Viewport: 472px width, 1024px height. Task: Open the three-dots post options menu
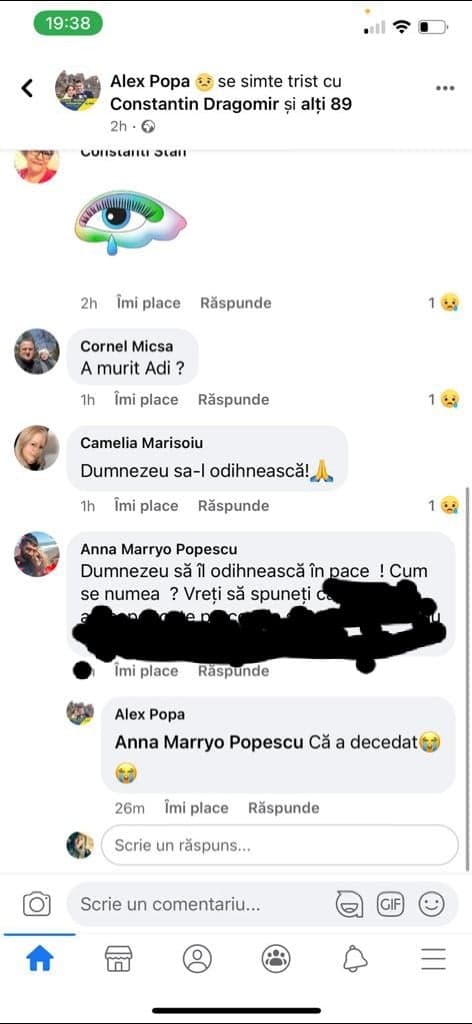445,89
